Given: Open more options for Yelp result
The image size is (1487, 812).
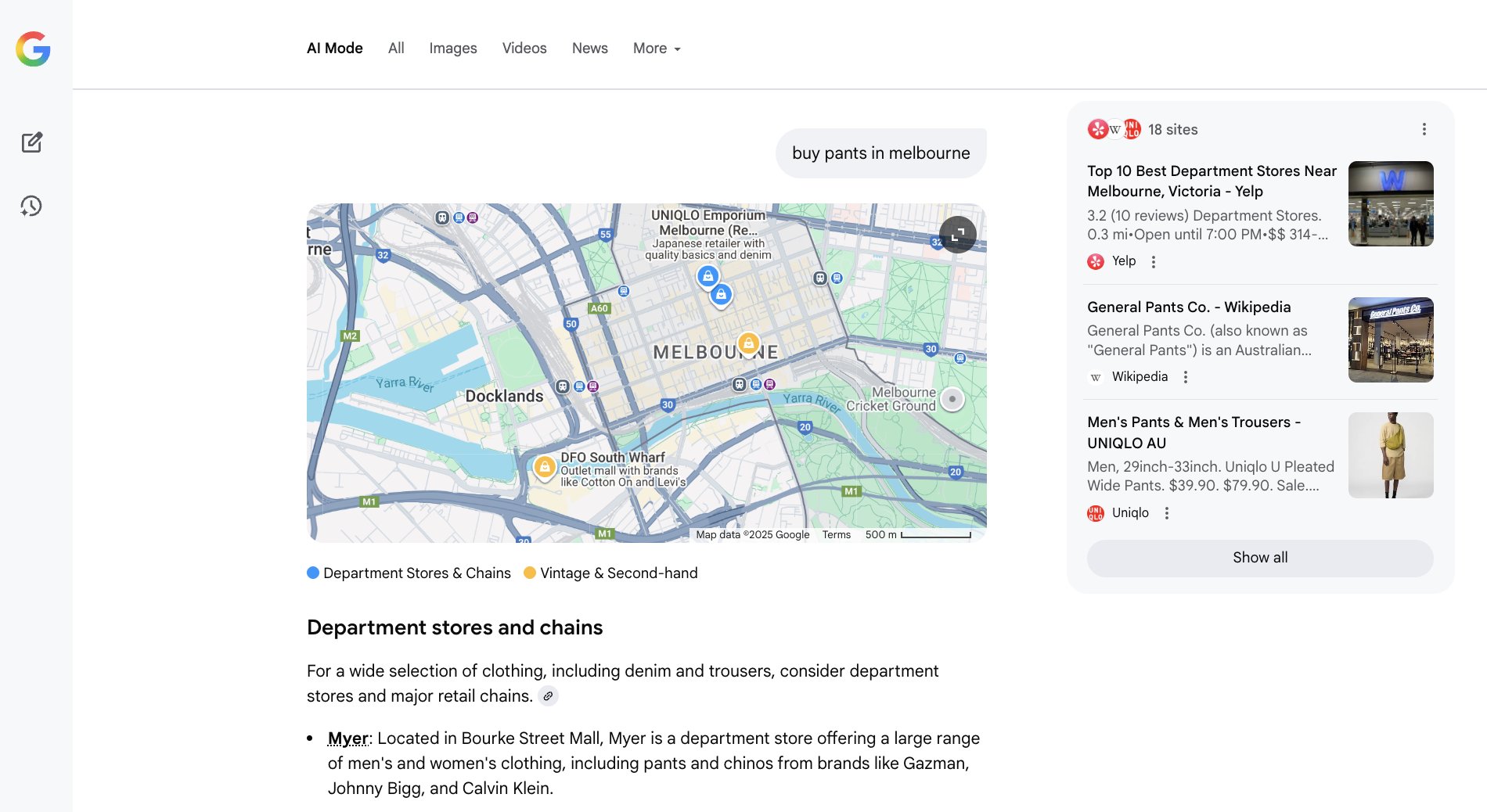Looking at the screenshot, I should point(1153,262).
